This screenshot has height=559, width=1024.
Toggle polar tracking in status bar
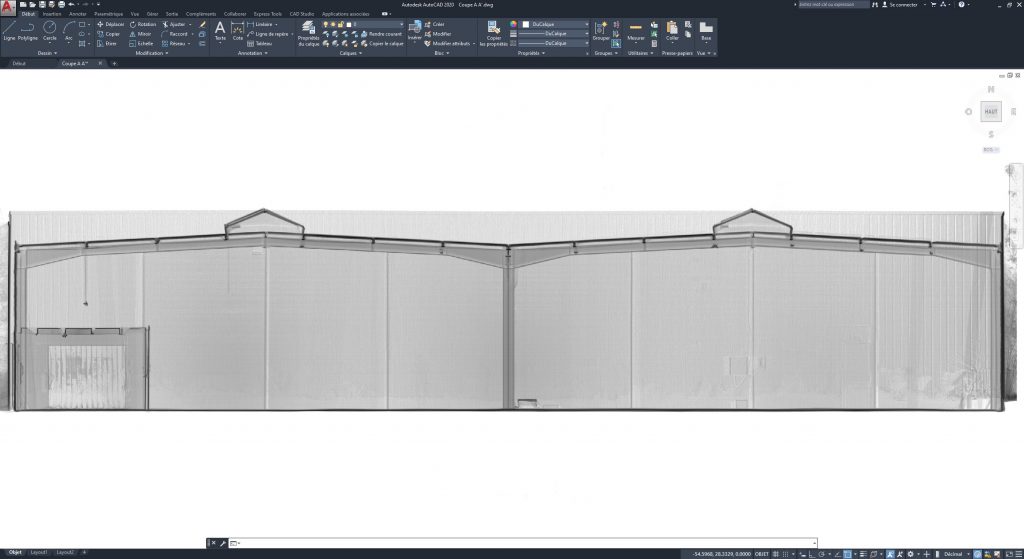[x=822, y=554]
